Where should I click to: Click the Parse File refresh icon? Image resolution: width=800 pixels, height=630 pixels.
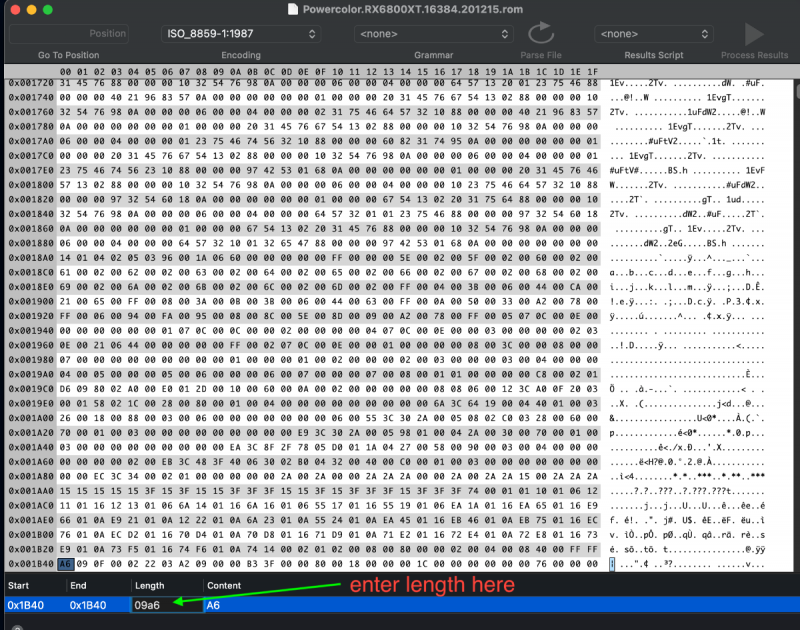coord(541,33)
